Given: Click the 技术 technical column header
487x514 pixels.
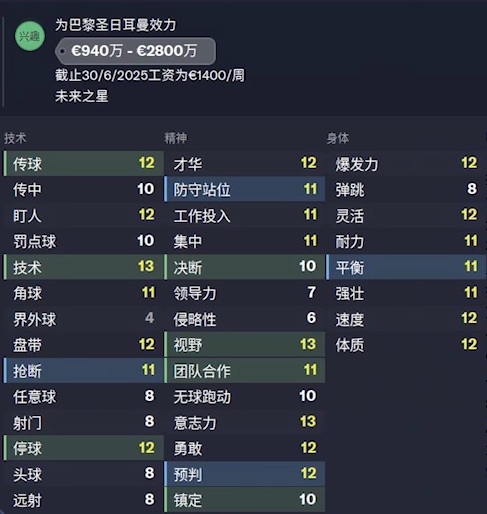Looking at the screenshot, I should tap(15, 138).
